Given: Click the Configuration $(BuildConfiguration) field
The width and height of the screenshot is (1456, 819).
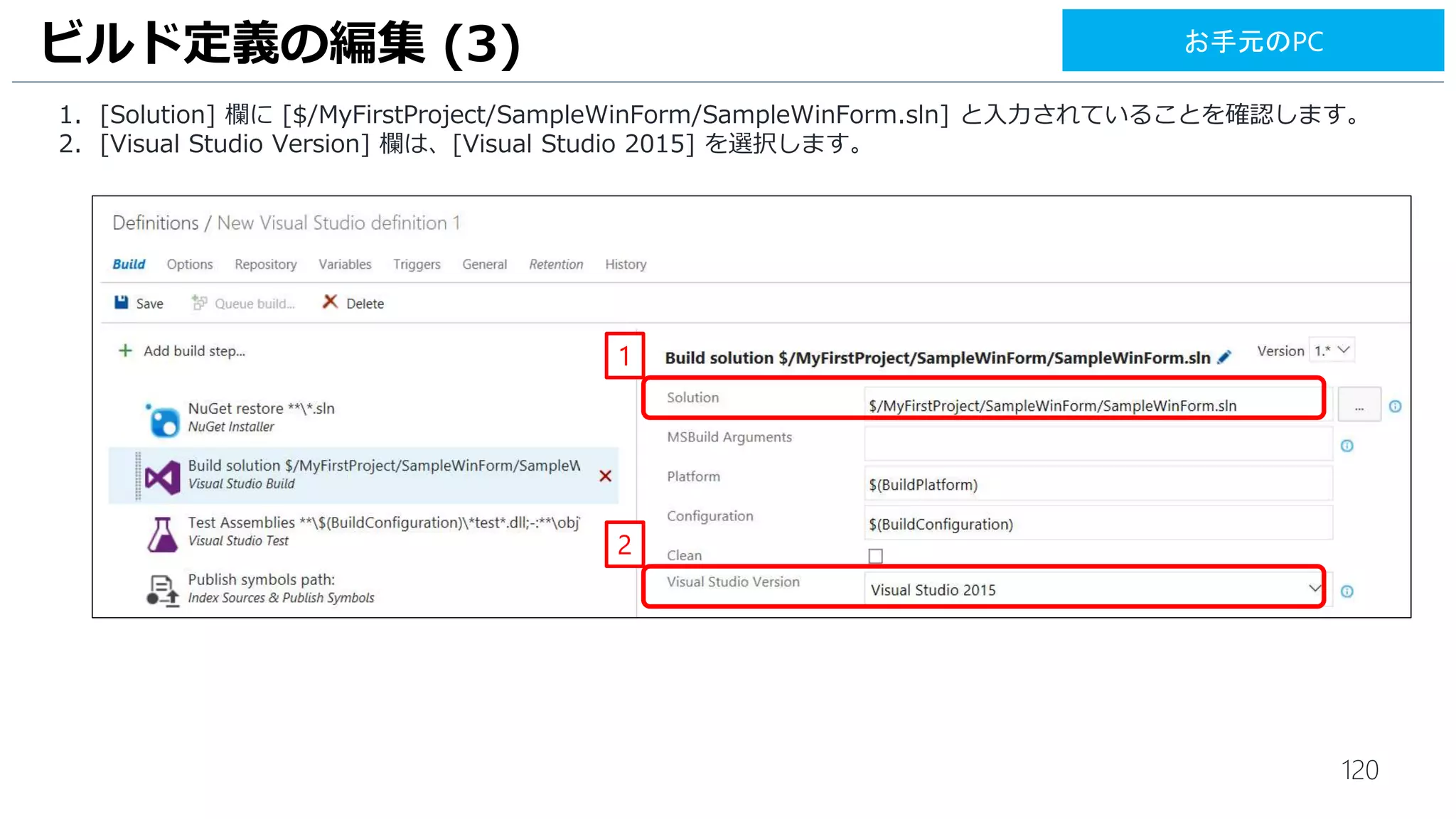Looking at the screenshot, I should tap(1098, 523).
